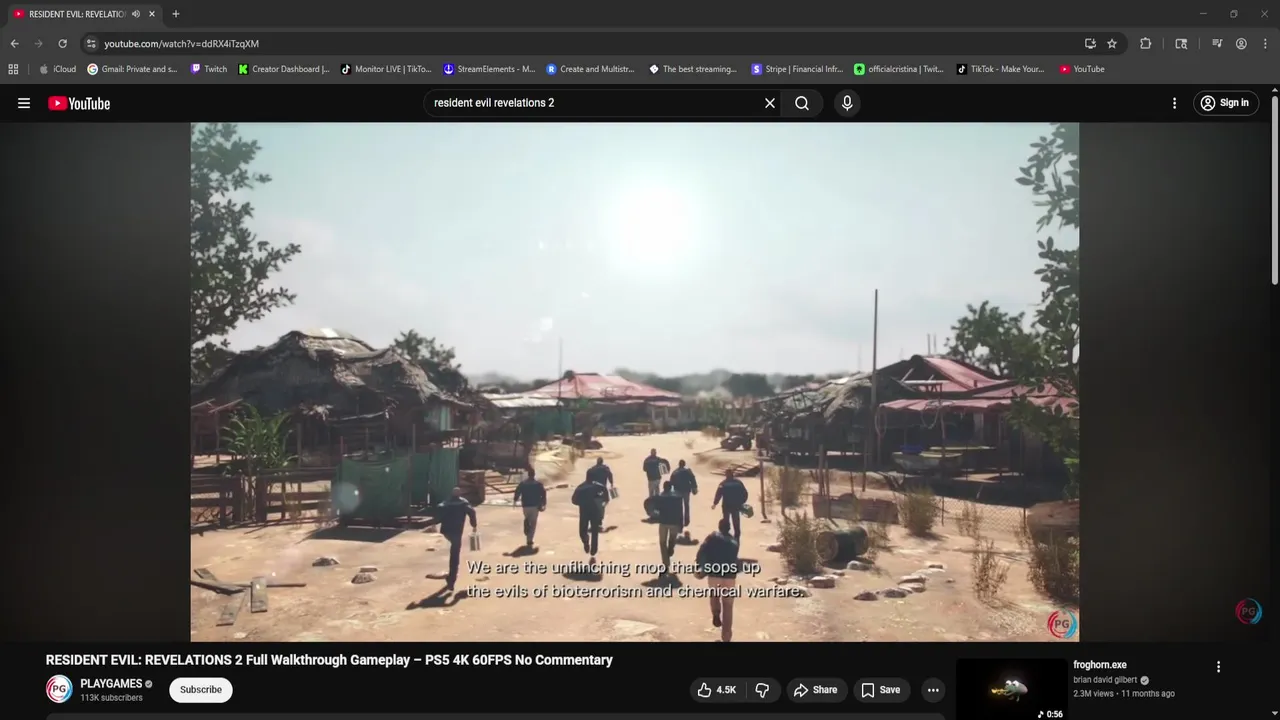Install app icon in address bar

pos(1090,44)
